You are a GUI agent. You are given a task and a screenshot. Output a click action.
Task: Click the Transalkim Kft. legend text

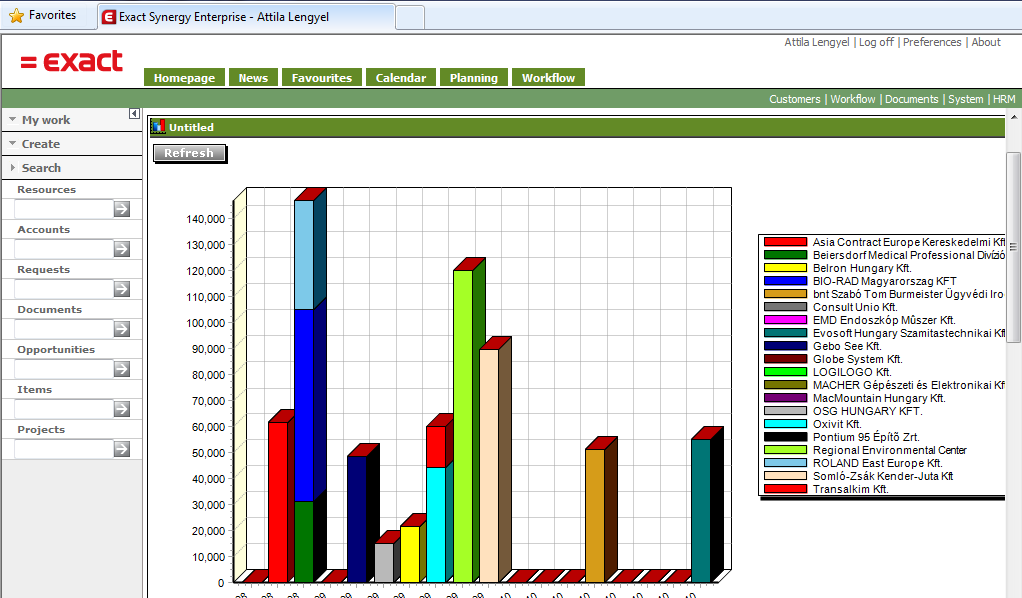[x=851, y=489]
